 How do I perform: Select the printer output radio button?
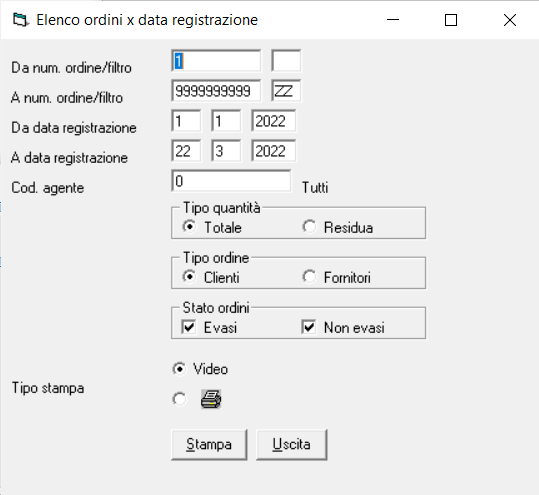(179, 399)
